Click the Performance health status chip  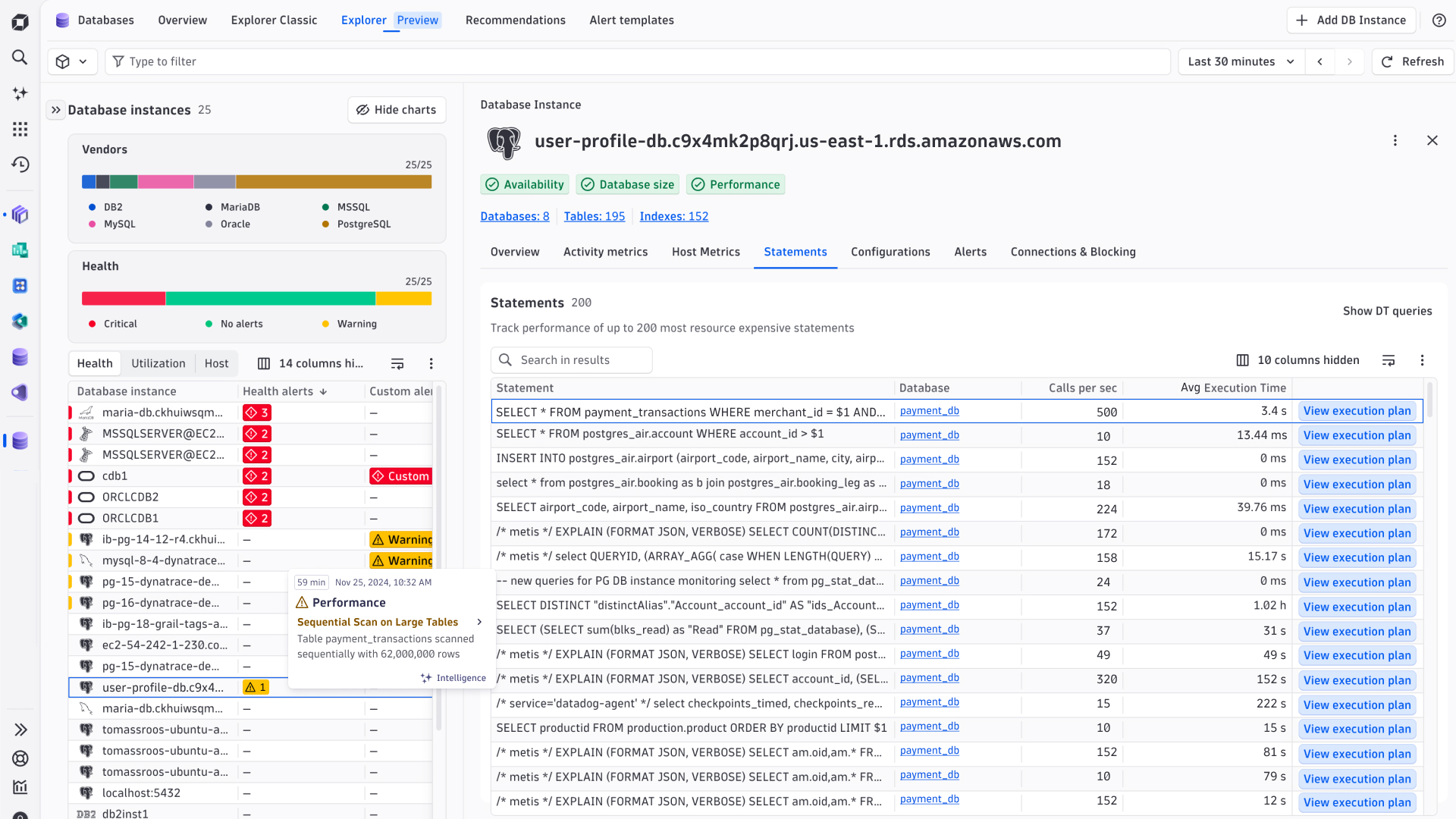coord(736,184)
